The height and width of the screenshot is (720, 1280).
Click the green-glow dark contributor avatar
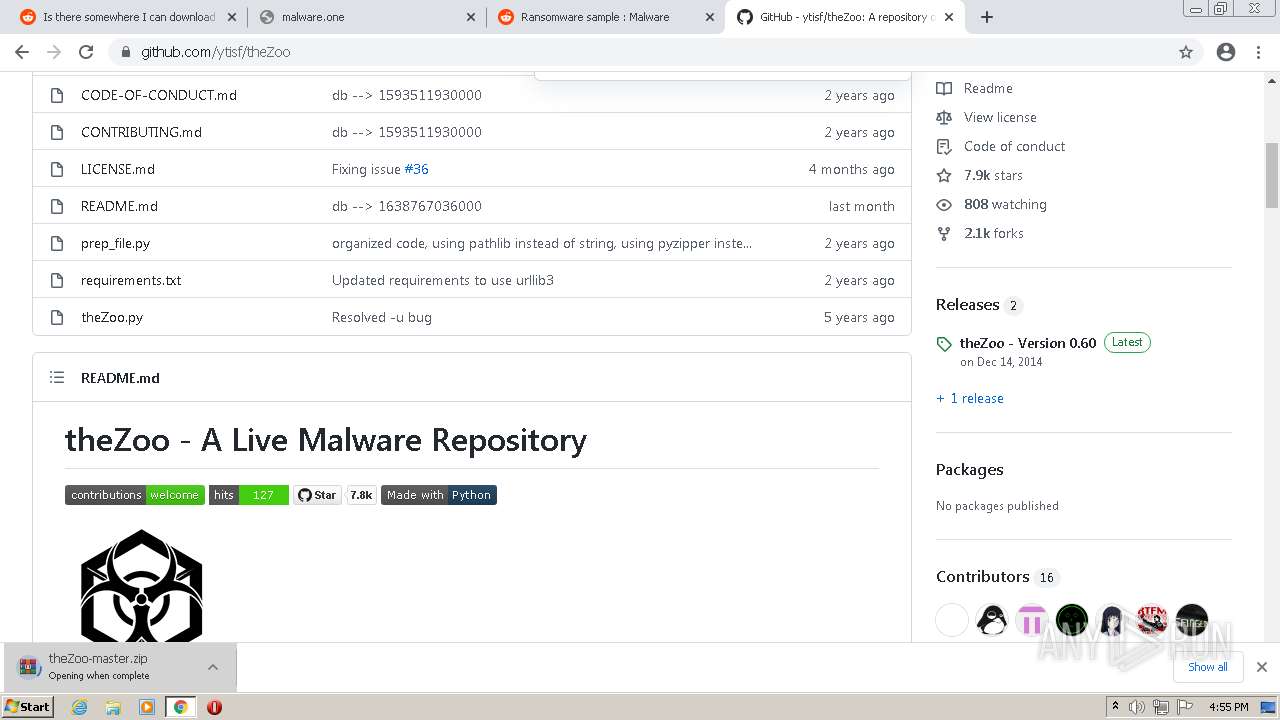click(x=1072, y=620)
